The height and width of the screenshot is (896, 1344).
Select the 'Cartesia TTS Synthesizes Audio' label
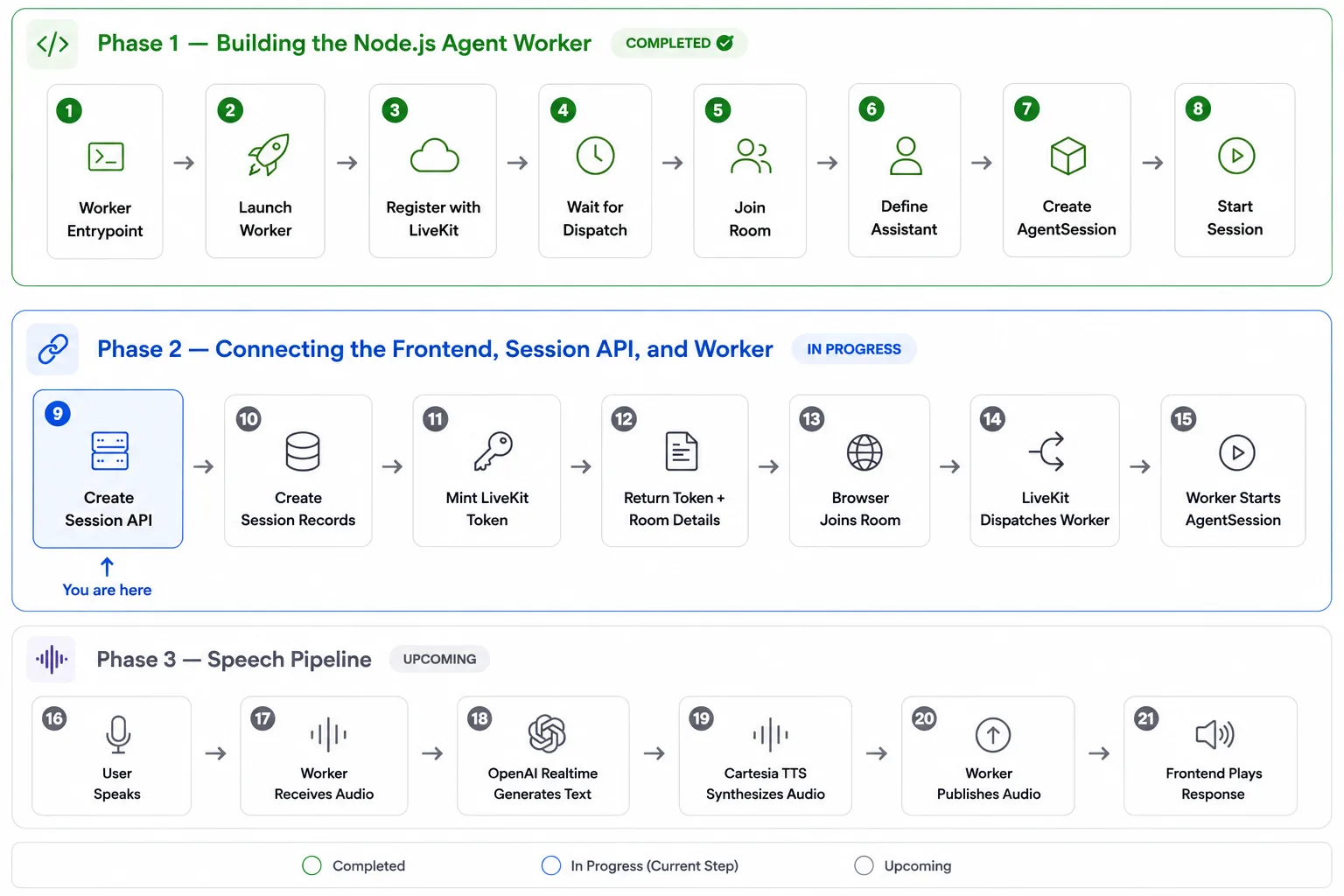766,784
